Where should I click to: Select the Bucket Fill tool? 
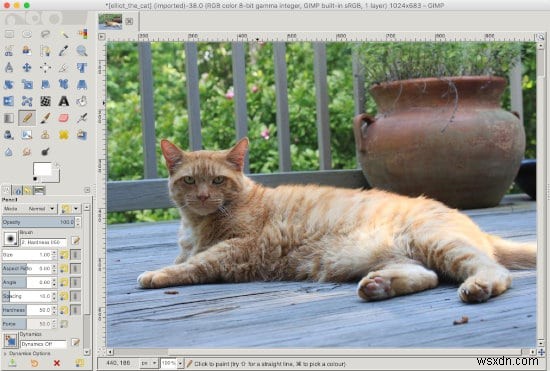82,101
